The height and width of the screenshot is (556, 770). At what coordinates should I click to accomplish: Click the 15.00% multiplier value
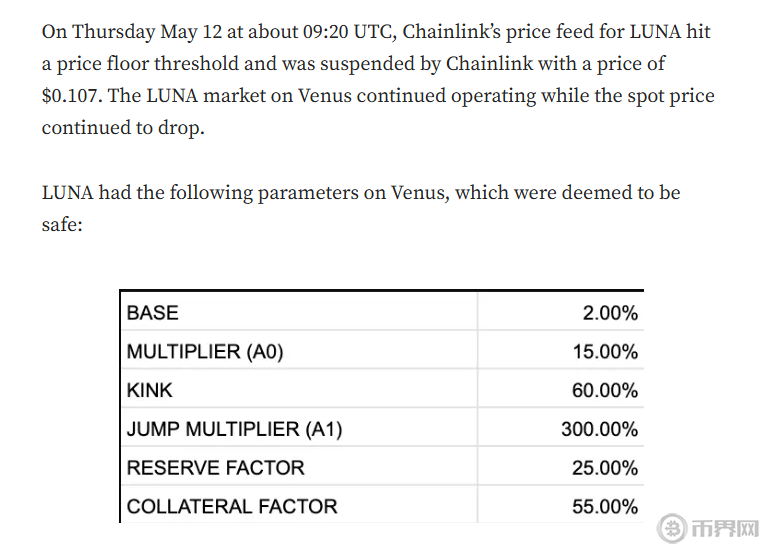(x=605, y=352)
